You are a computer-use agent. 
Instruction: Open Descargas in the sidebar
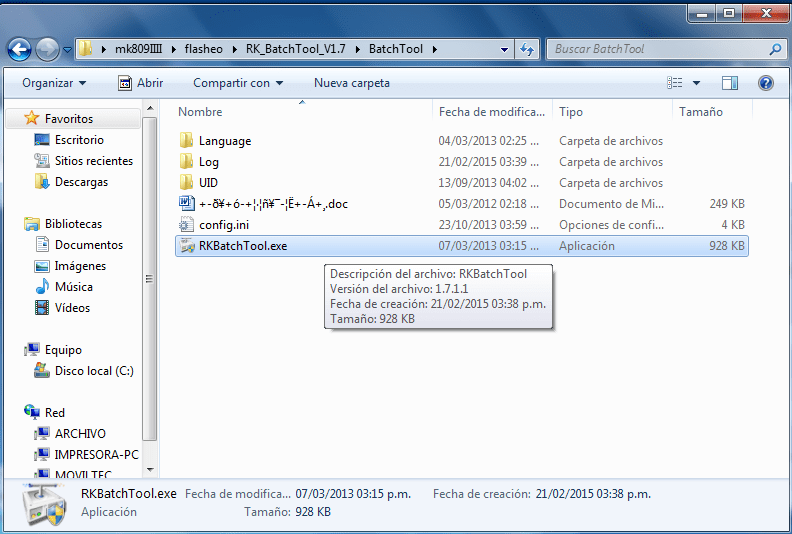[x=81, y=182]
